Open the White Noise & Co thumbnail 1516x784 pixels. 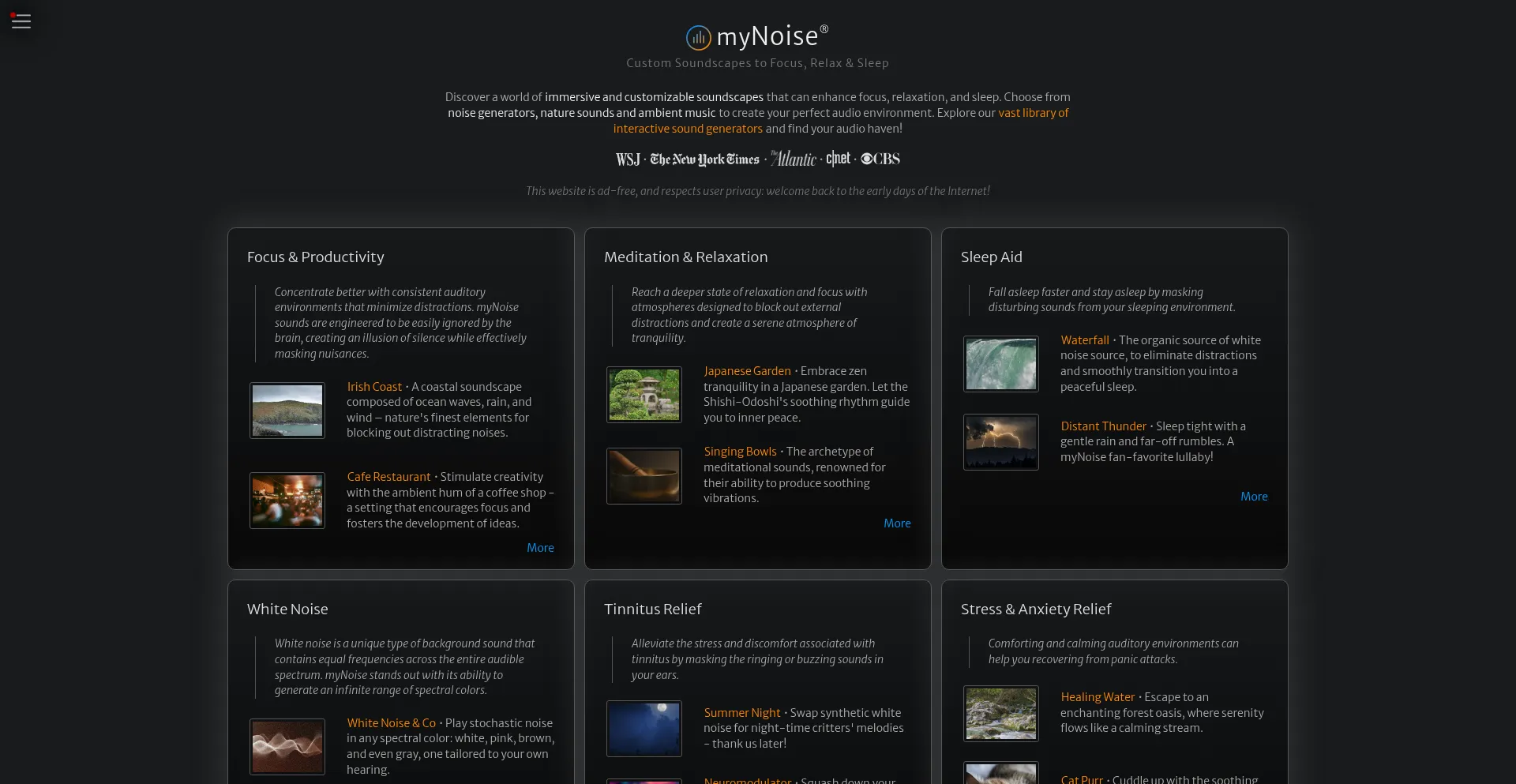287,747
